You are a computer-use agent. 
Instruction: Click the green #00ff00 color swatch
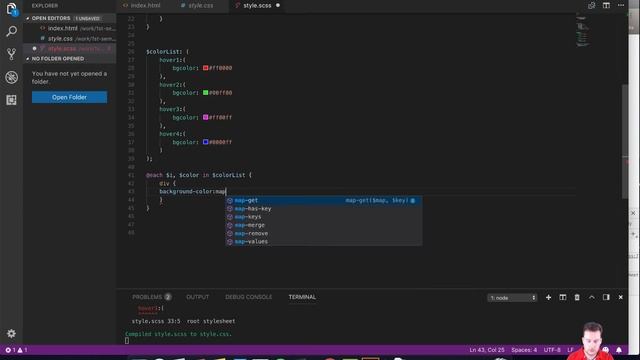205,93
